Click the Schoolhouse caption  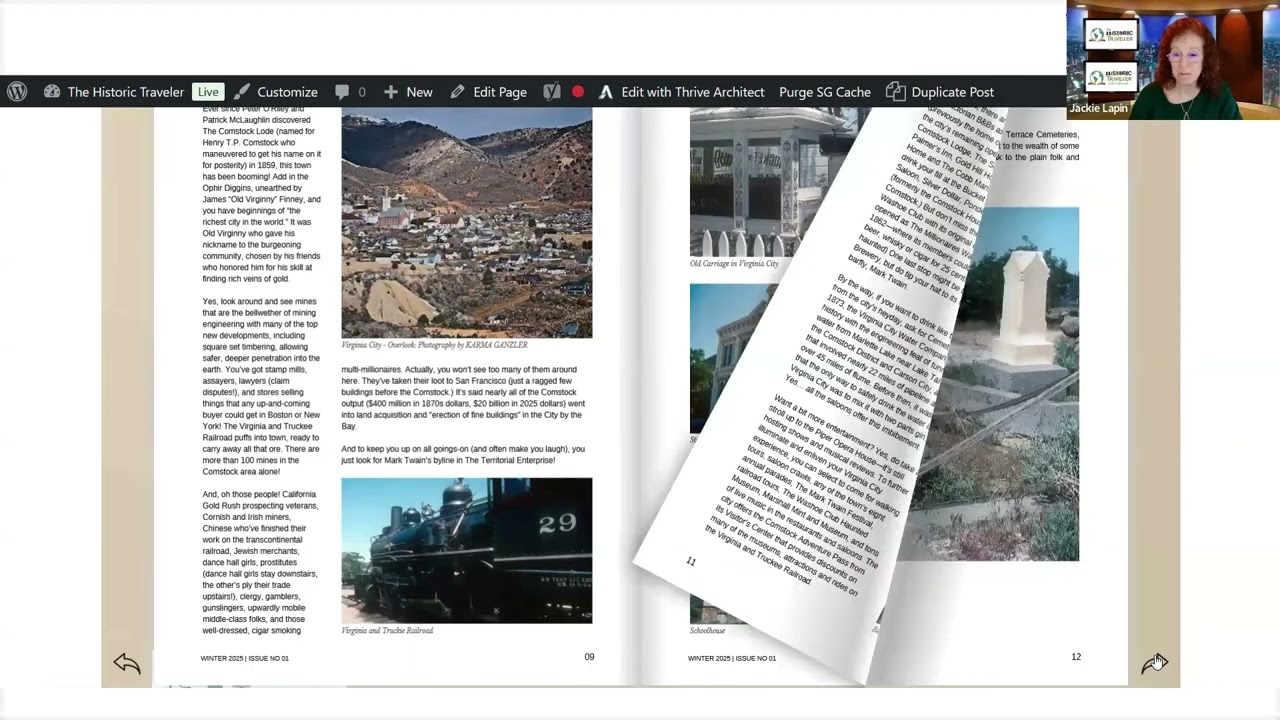point(707,631)
